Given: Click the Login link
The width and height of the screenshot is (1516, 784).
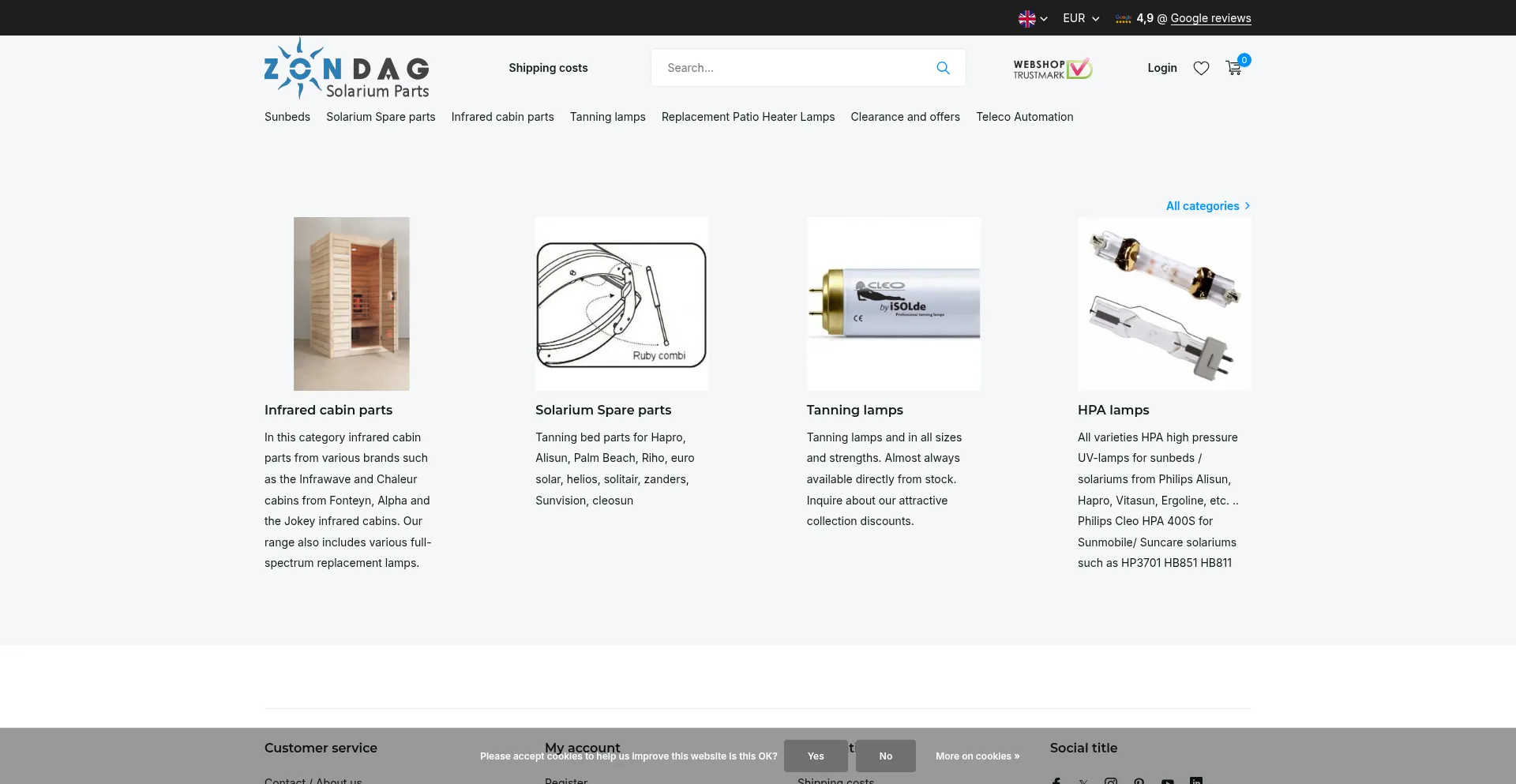Looking at the screenshot, I should (x=1162, y=68).
